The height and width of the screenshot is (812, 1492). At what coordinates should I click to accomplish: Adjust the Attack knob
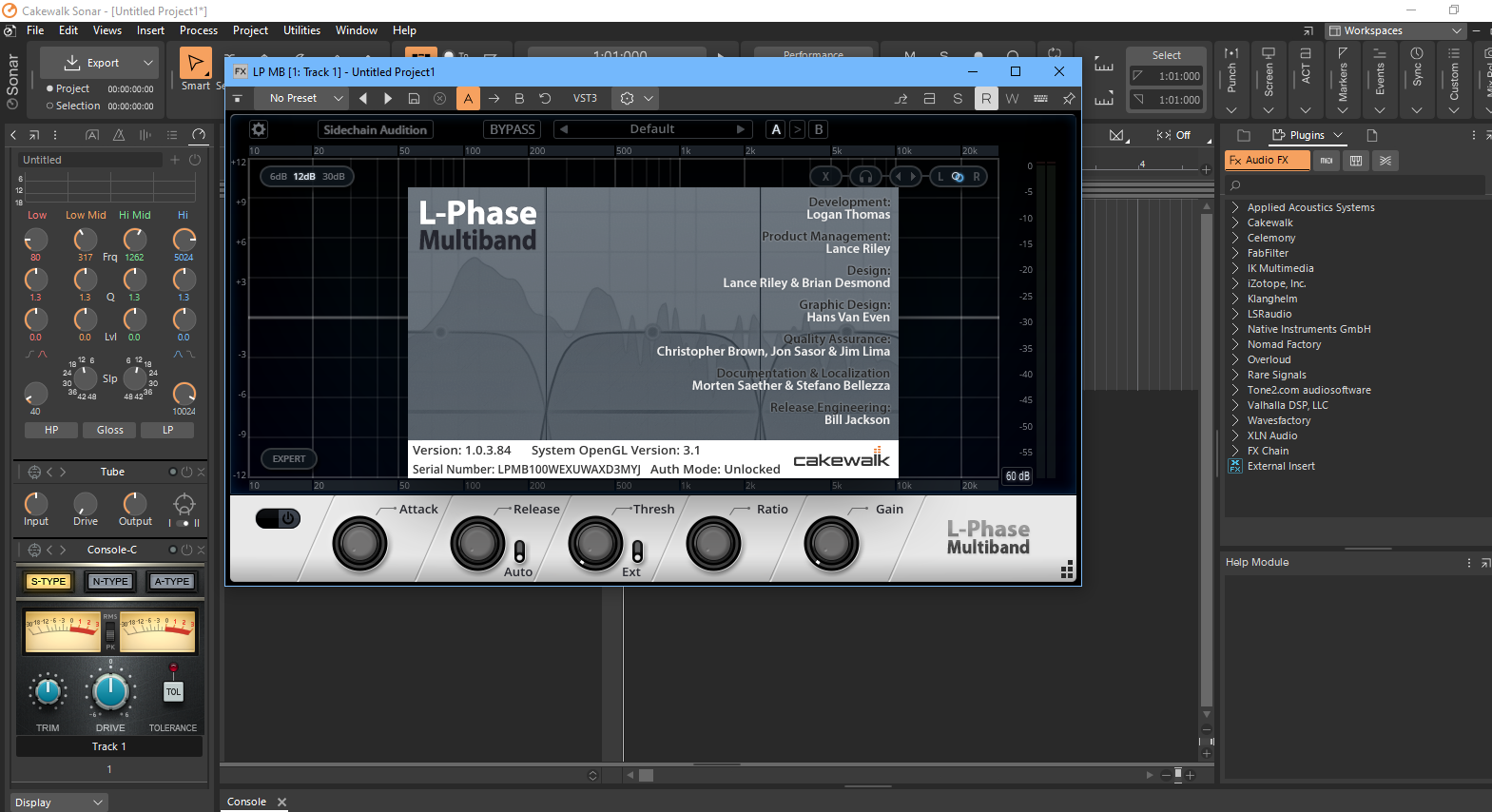[x=359, y=543]
